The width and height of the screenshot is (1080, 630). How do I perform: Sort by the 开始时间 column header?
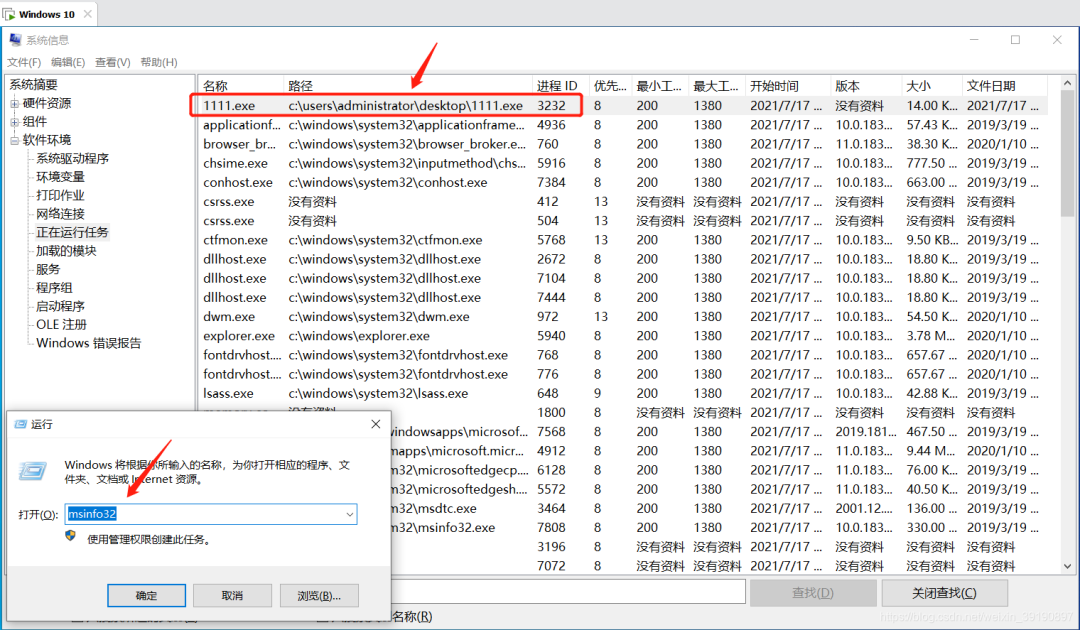click(787, 85)
